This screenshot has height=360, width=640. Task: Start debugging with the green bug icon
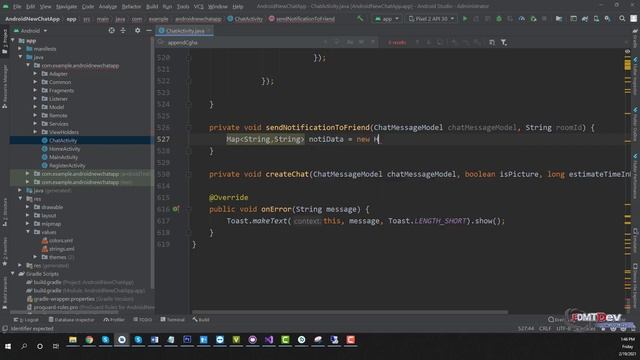point(499,19)
